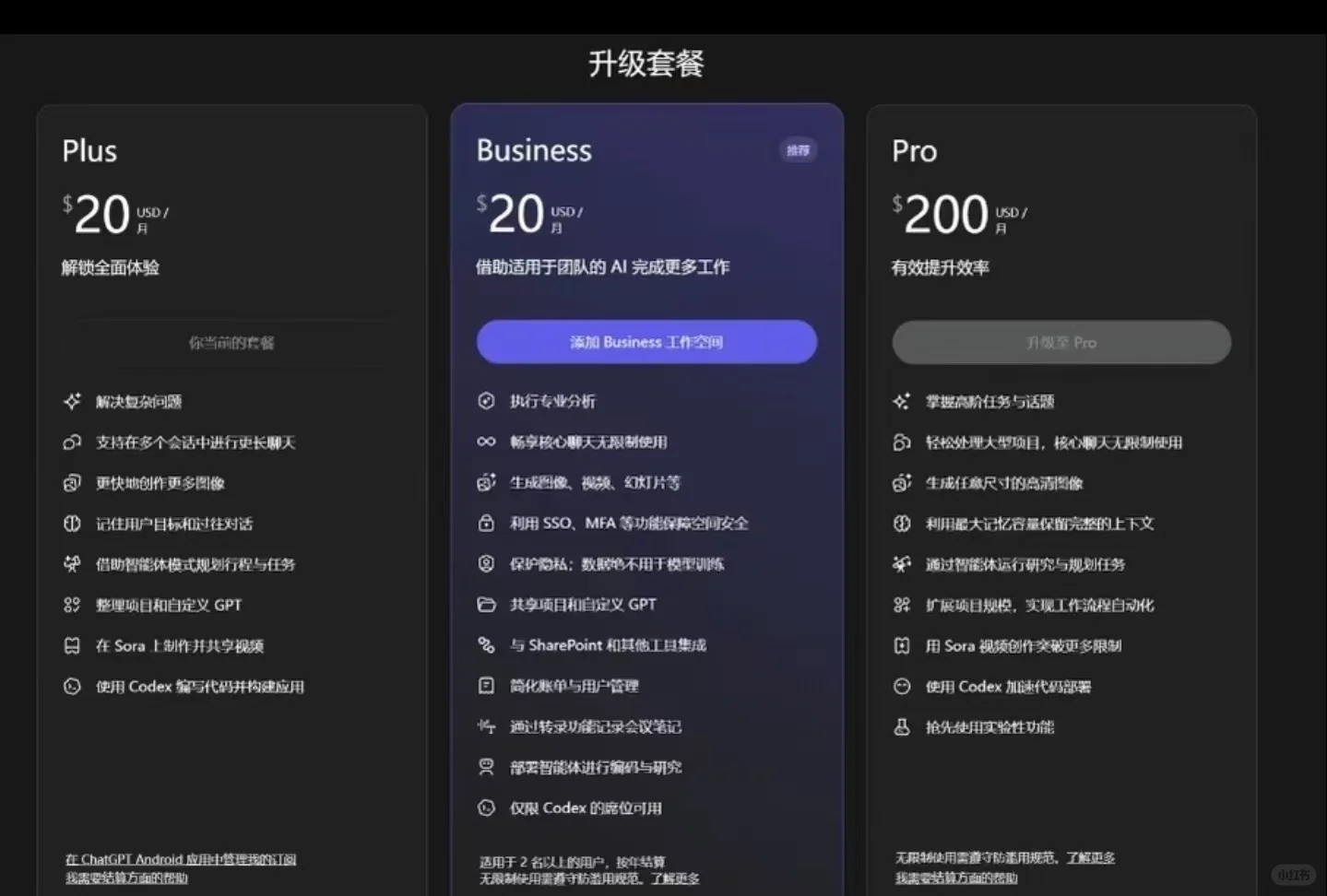The image size is (1327, 896).
Task: Click the text "在 Sora 上制作并共享视频"
Action: pyautogui.click(x=180, y=646)
